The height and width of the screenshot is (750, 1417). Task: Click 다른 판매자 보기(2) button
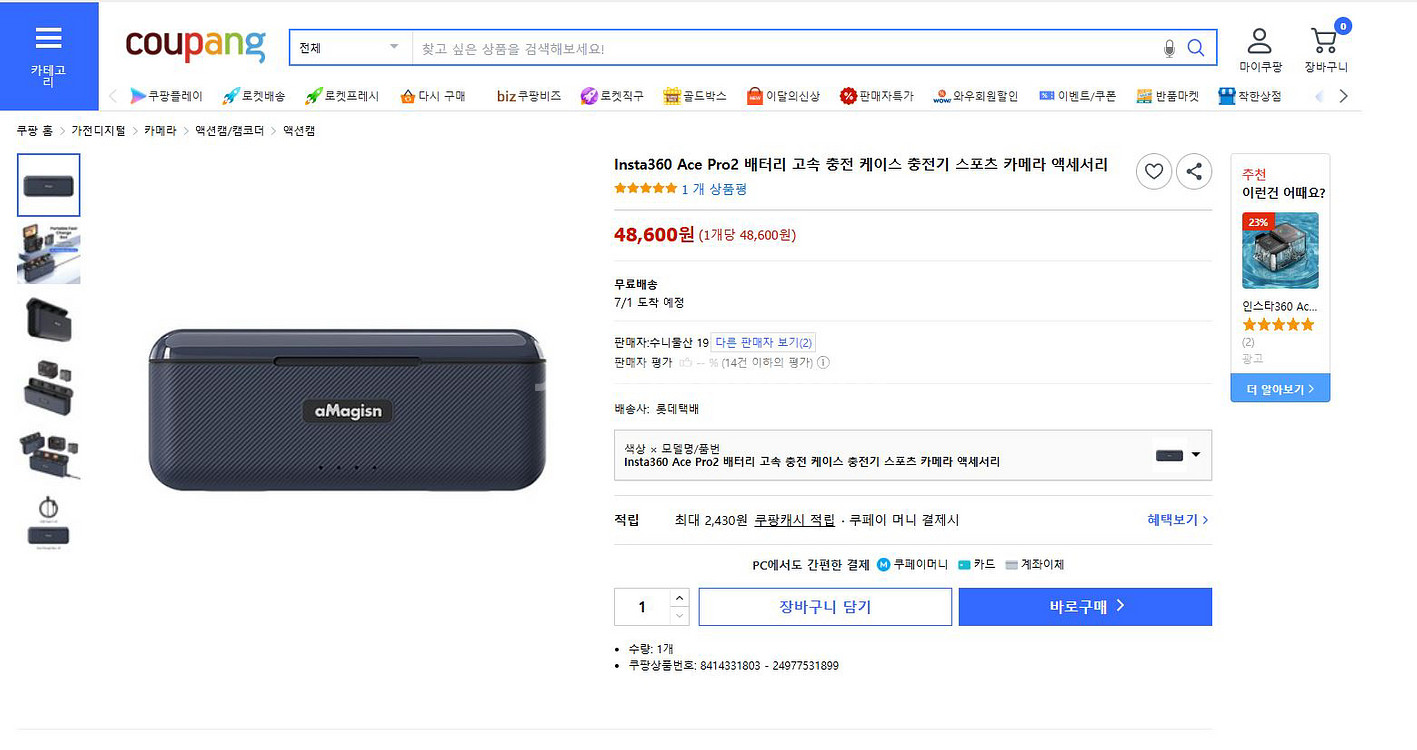tap(764, 343)
